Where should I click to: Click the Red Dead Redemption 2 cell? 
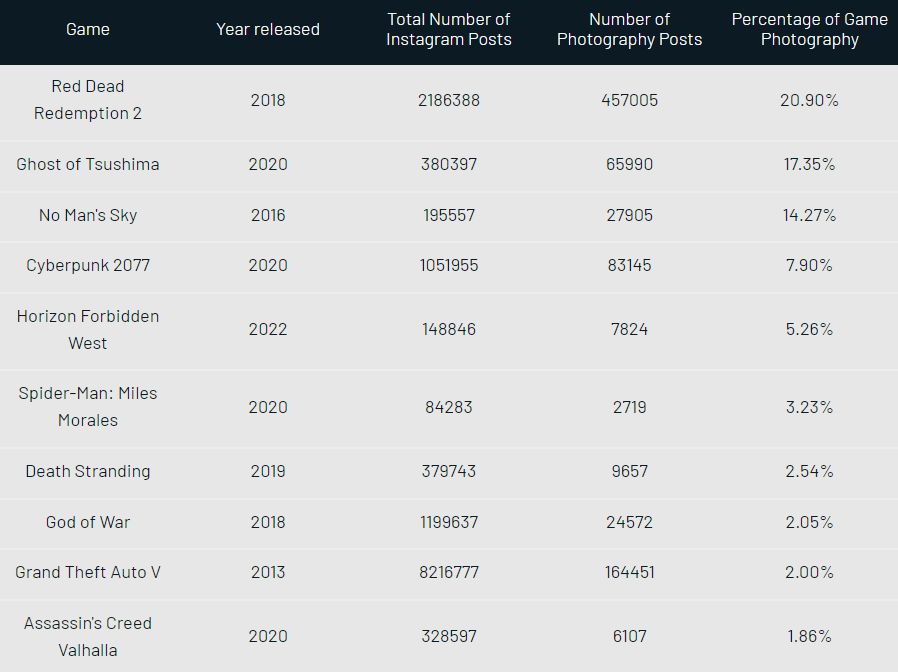88,100
